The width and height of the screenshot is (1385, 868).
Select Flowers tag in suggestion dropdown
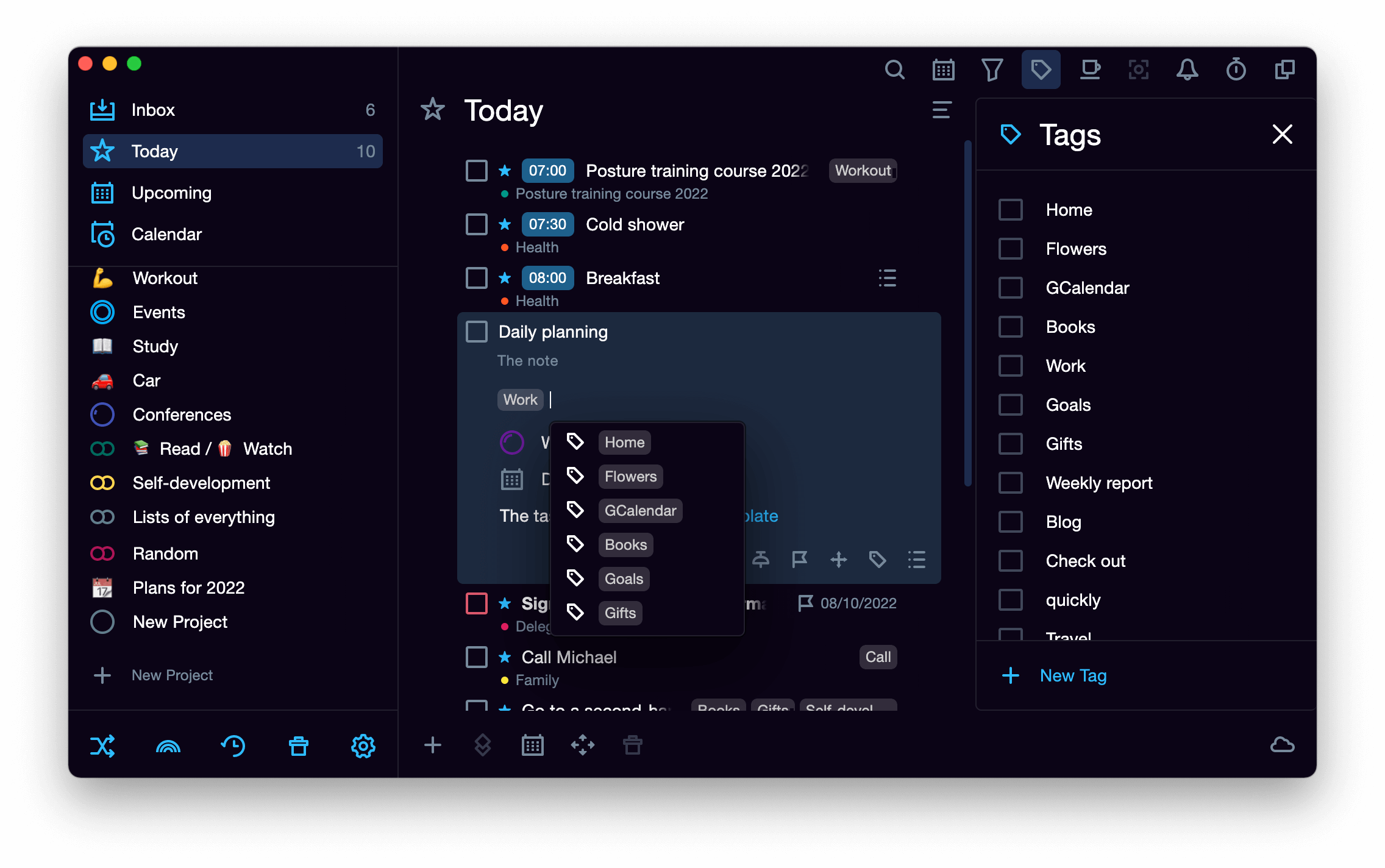coord(647,477)
